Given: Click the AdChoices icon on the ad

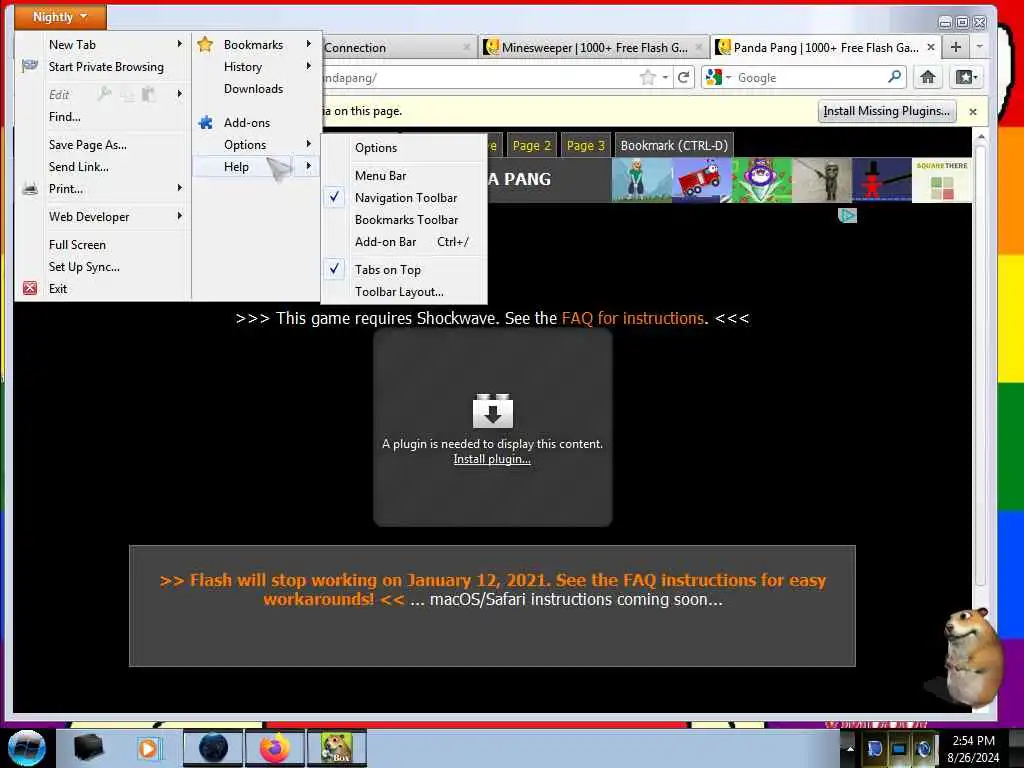Looking at the screenshot, I should [x=847, y=216].
